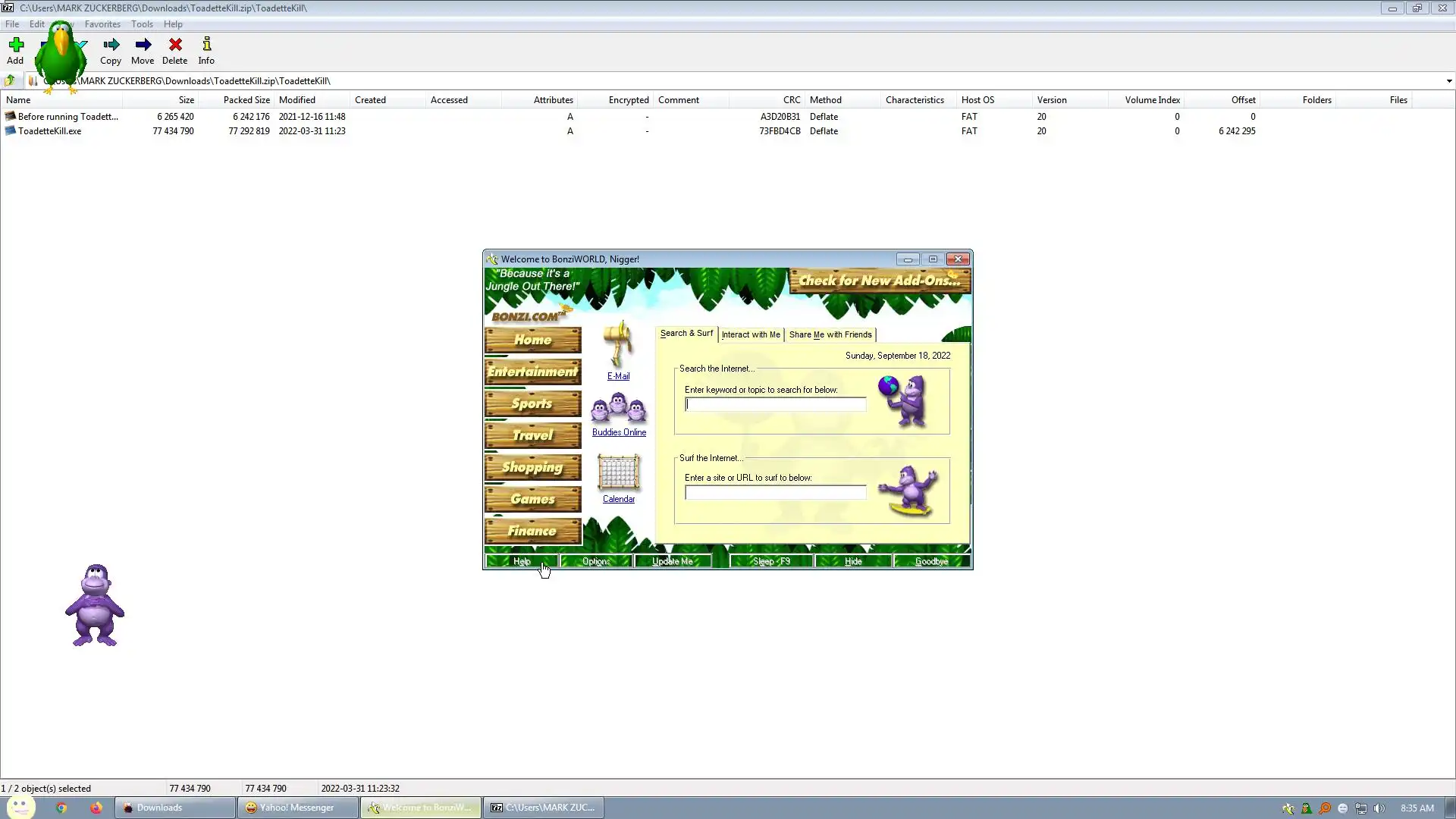
Task: Open the Favorites menu
Action: 102,24
